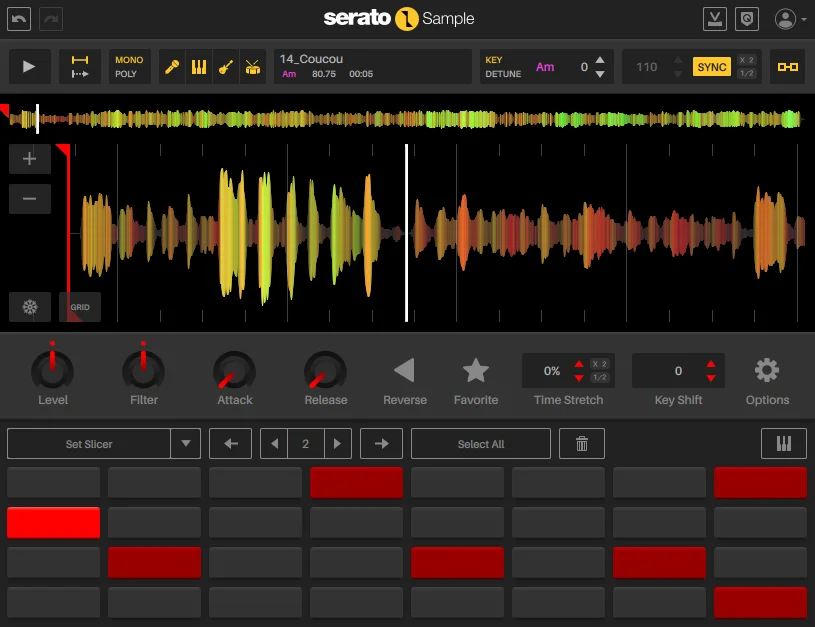Viewport: 815px width, 627px height.
Task: Start playback with the play button
Action: pos(29,67)
